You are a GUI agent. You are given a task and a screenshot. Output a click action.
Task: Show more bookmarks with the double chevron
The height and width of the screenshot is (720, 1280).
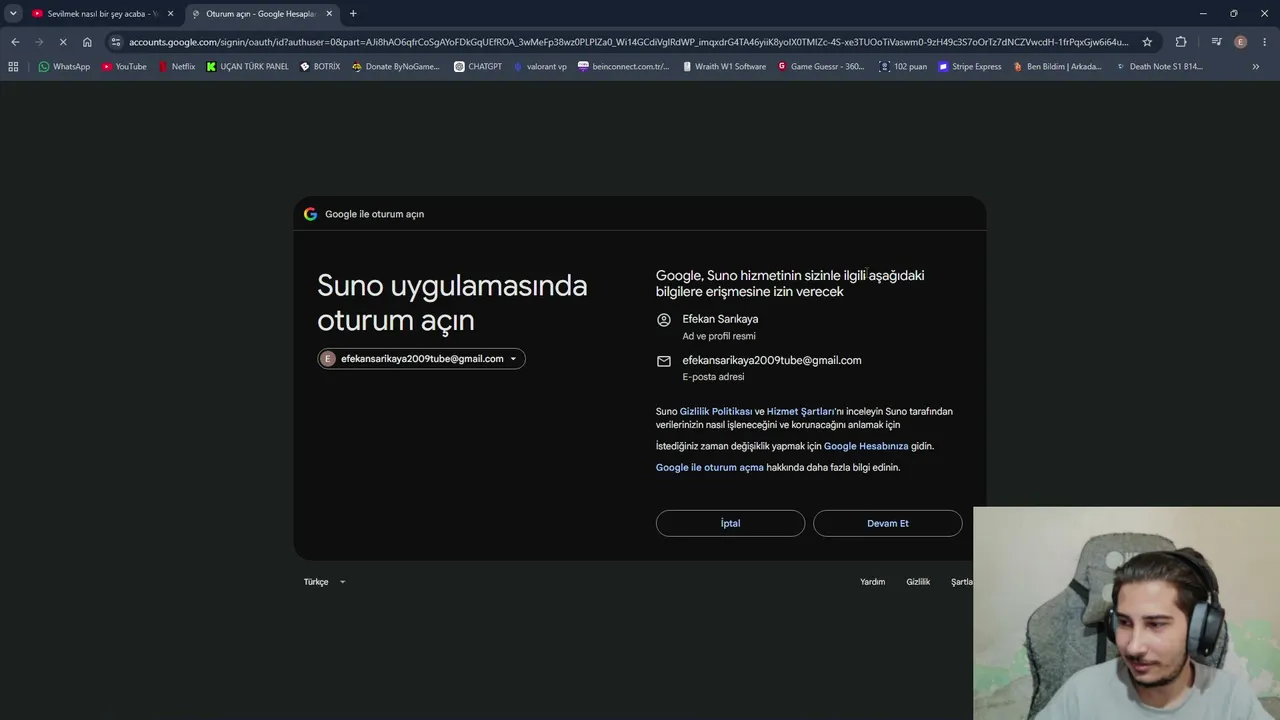coord(1256,67)
